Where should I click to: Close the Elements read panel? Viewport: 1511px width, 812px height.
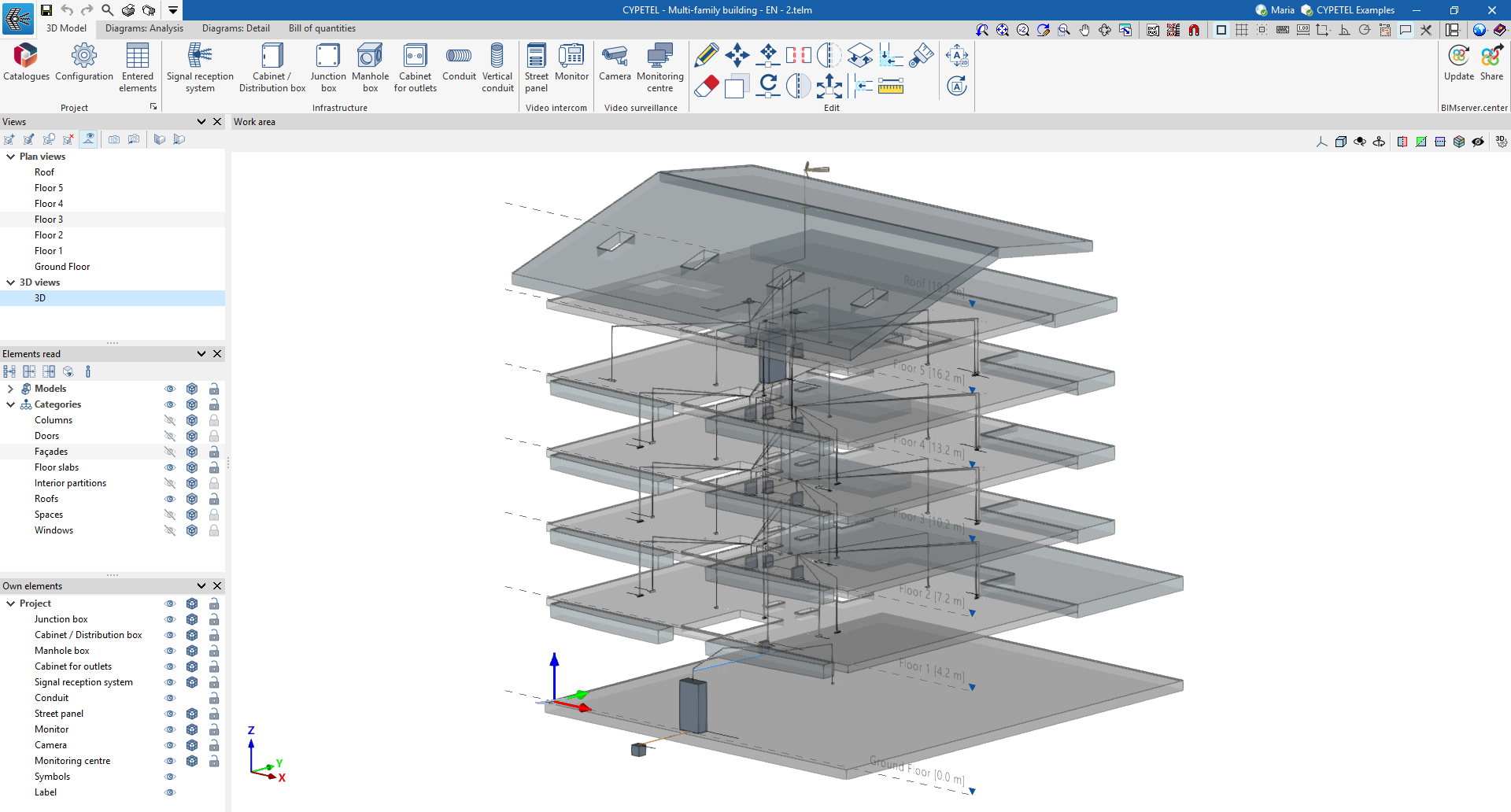[217, 354]
